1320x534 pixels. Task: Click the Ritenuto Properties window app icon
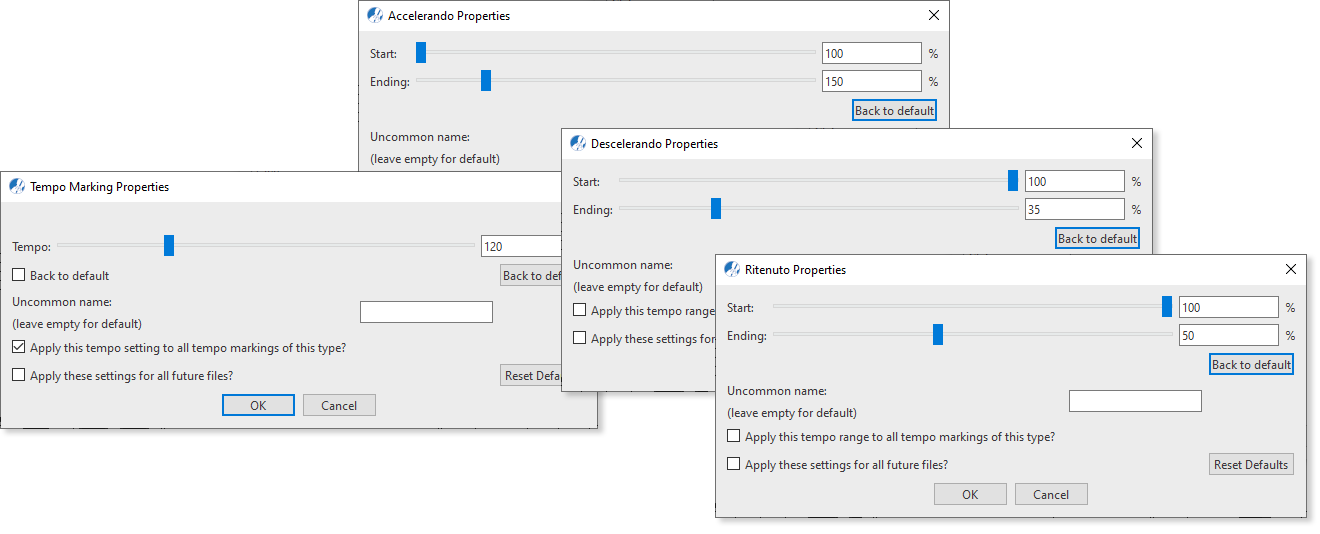[732, 269]
